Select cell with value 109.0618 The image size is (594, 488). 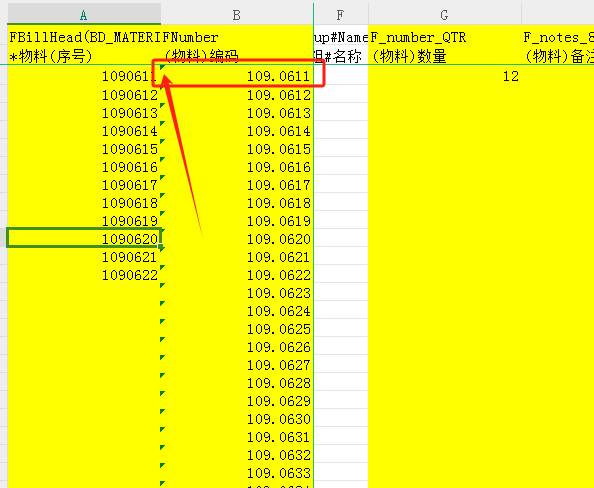[x=237, y=202]
